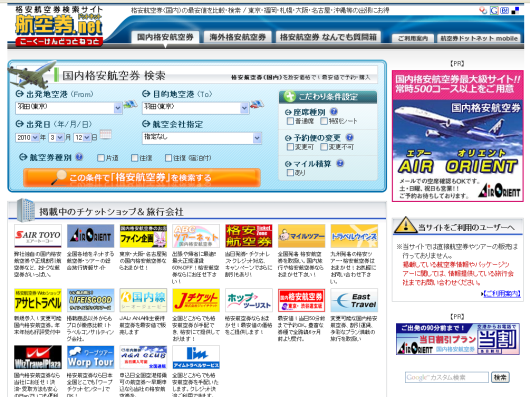Viewport: 530px width, 397px height.
Task: Click the help icon beside 座席種別
Action: pyautogui.click(x=334, y=111)
